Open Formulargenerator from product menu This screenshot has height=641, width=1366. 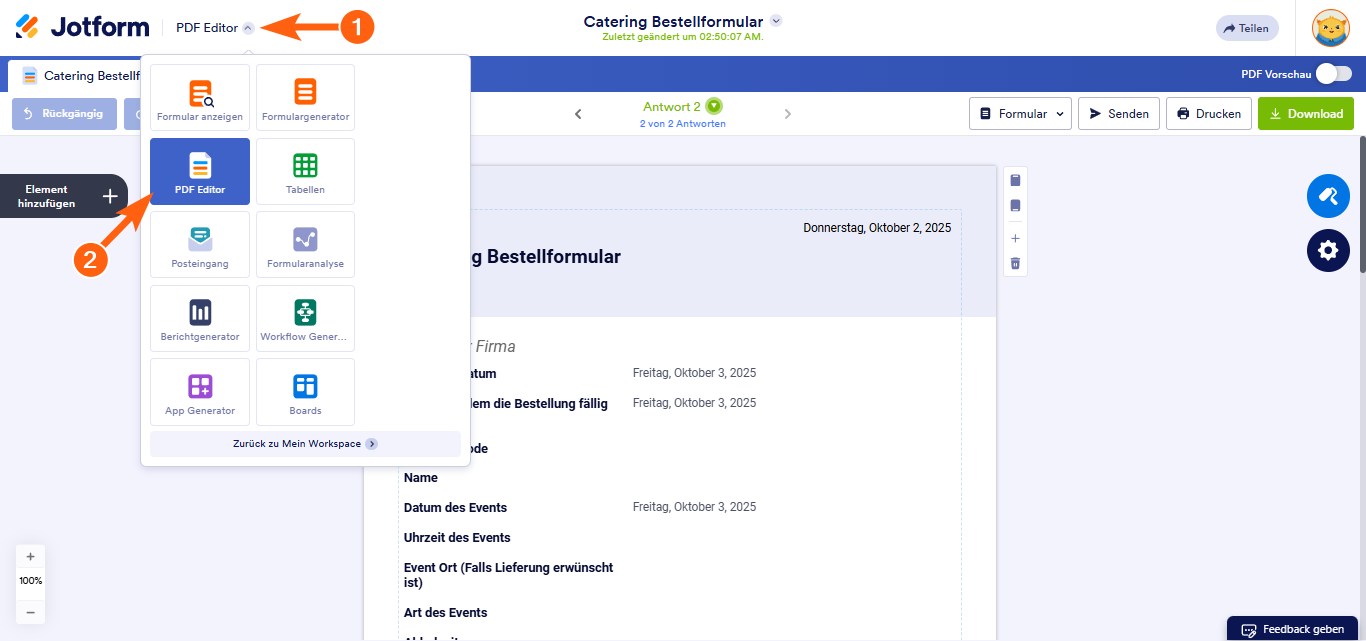306,98
